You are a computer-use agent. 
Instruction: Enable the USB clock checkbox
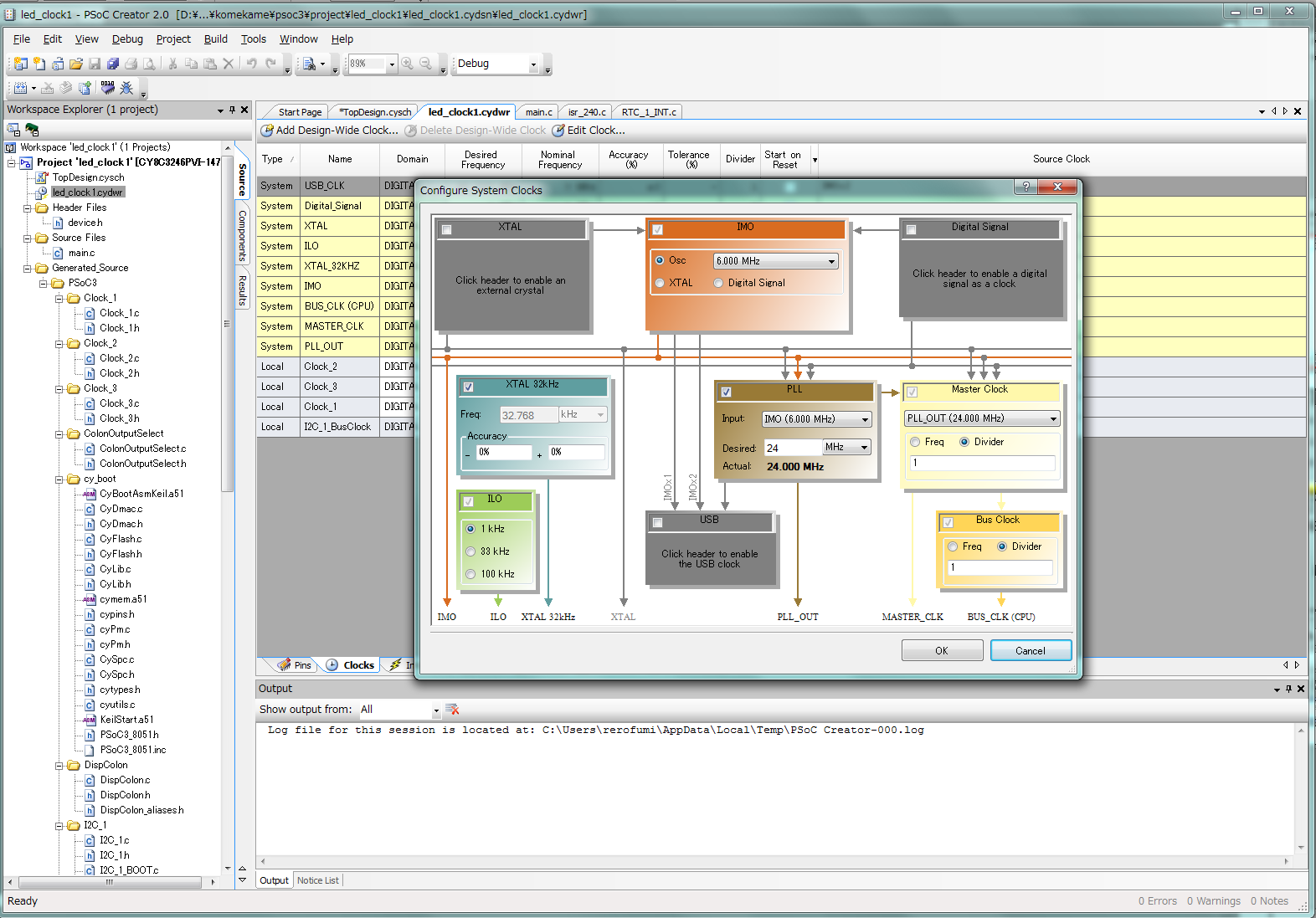(x=658, y=522)
